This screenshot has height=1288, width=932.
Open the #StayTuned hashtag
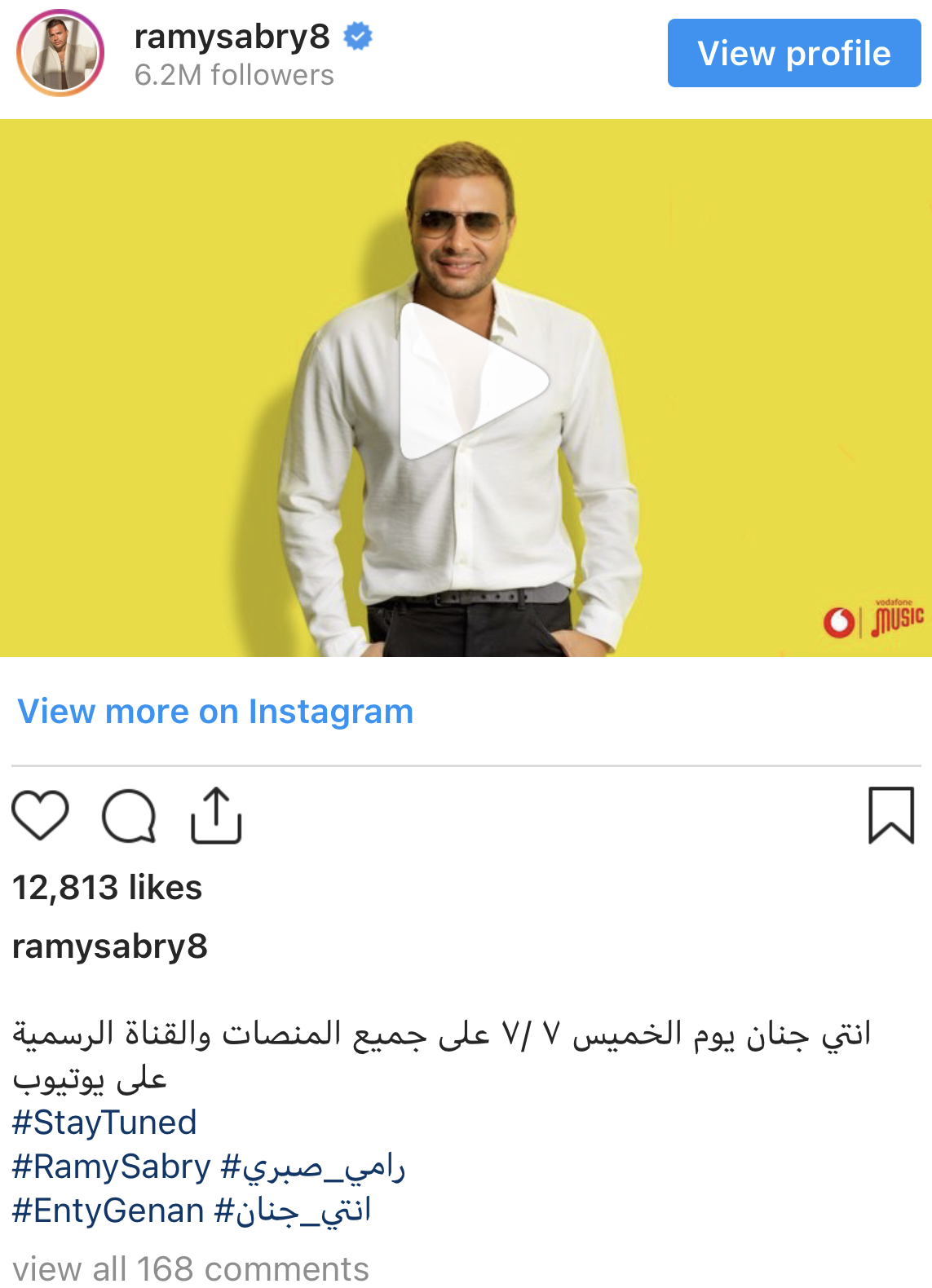(x=104, y=1123)
